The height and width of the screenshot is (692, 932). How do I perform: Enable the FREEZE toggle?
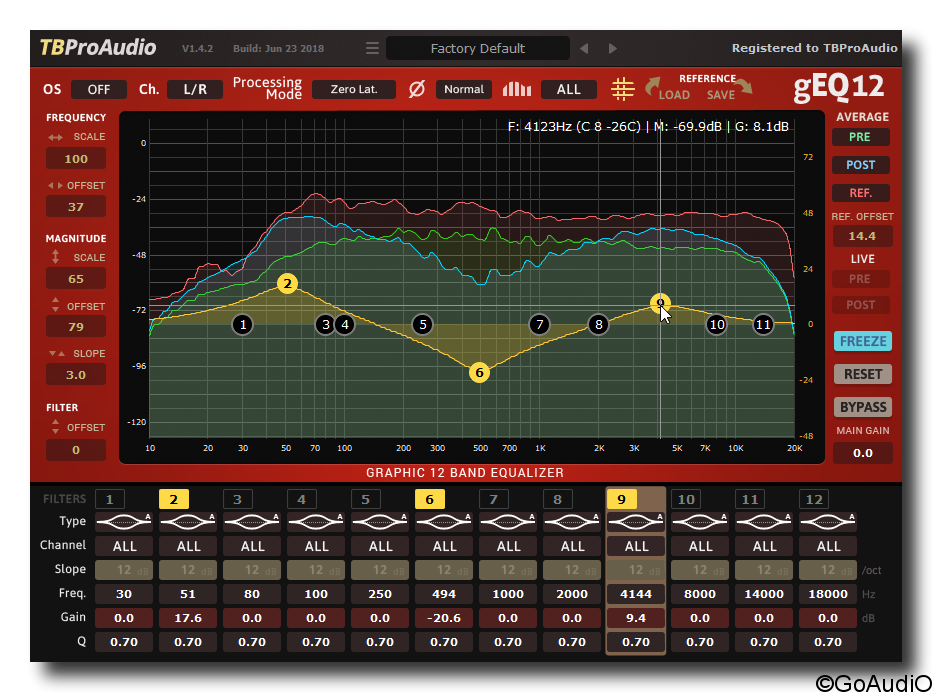(861, 341)
